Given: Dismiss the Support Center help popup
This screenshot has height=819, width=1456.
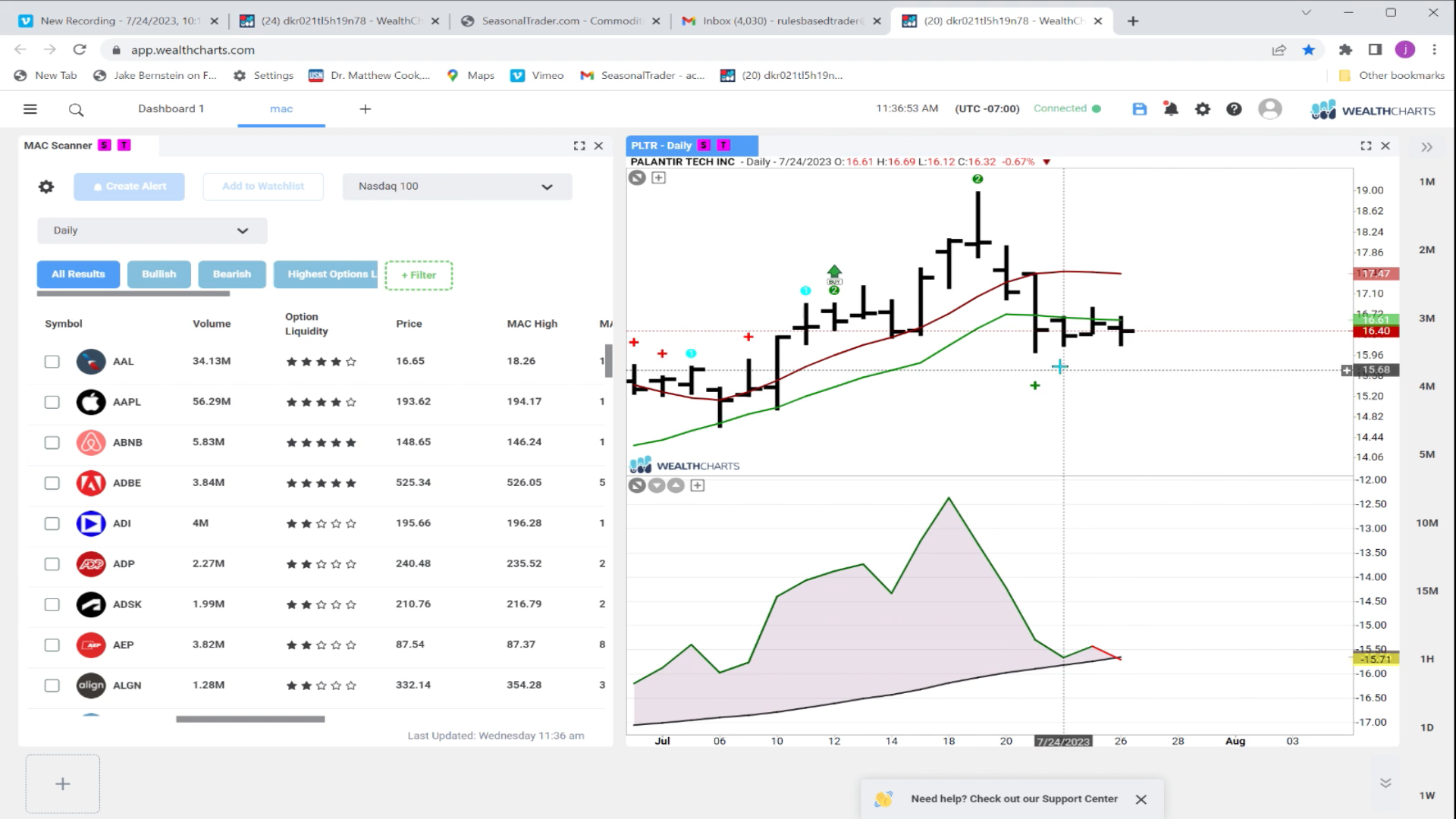Looking at the screenshot, I should [1141, 799].
